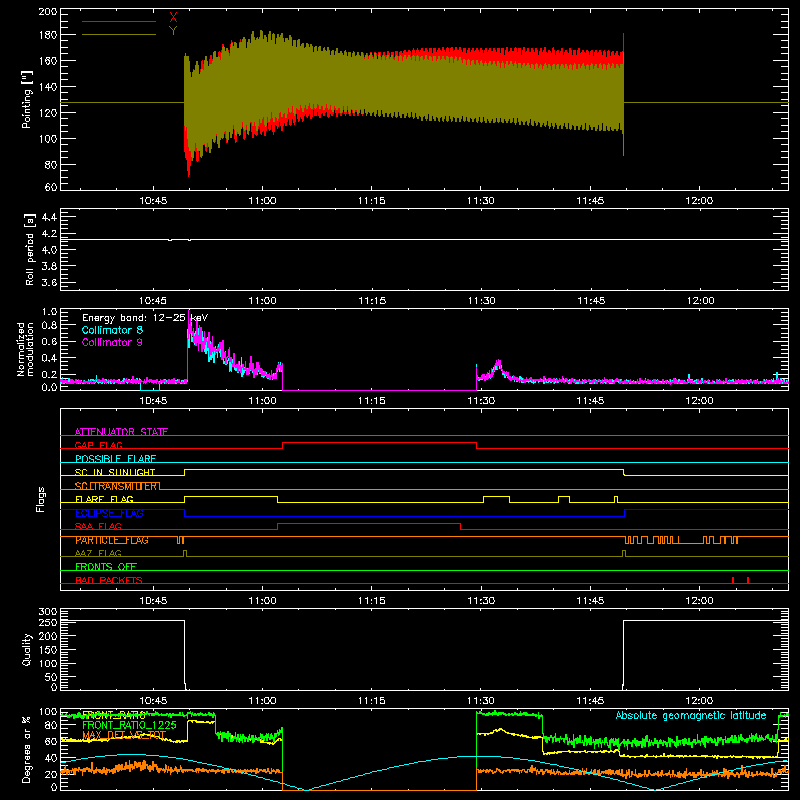800x800 pixels.
Task: Select the olive 'Y' legend label
Action: coord(173,30)
